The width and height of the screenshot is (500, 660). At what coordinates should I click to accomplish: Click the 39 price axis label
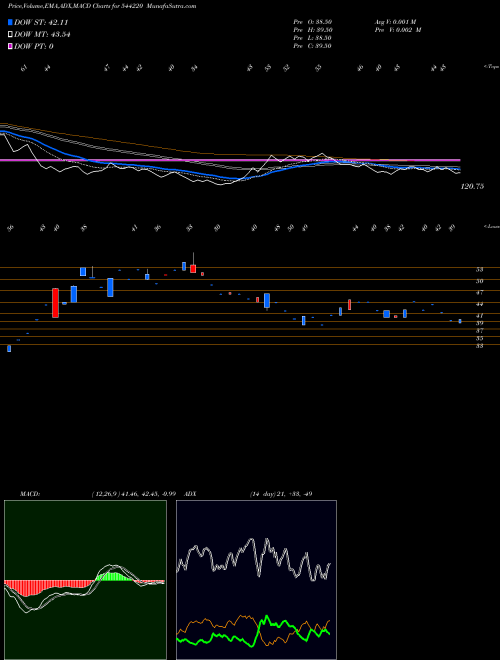(x=479, y=323)
